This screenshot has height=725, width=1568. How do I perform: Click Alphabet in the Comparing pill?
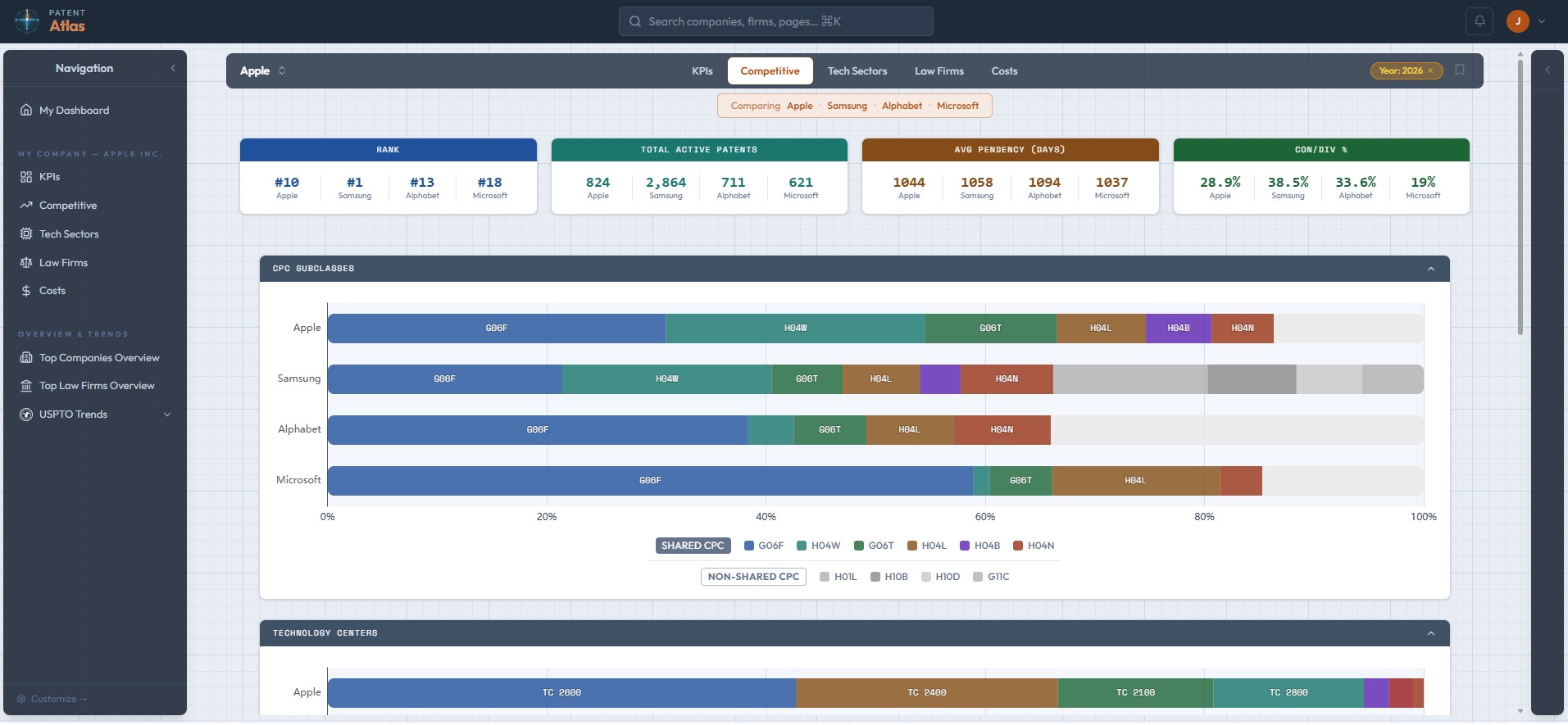[x=902, y=106]
